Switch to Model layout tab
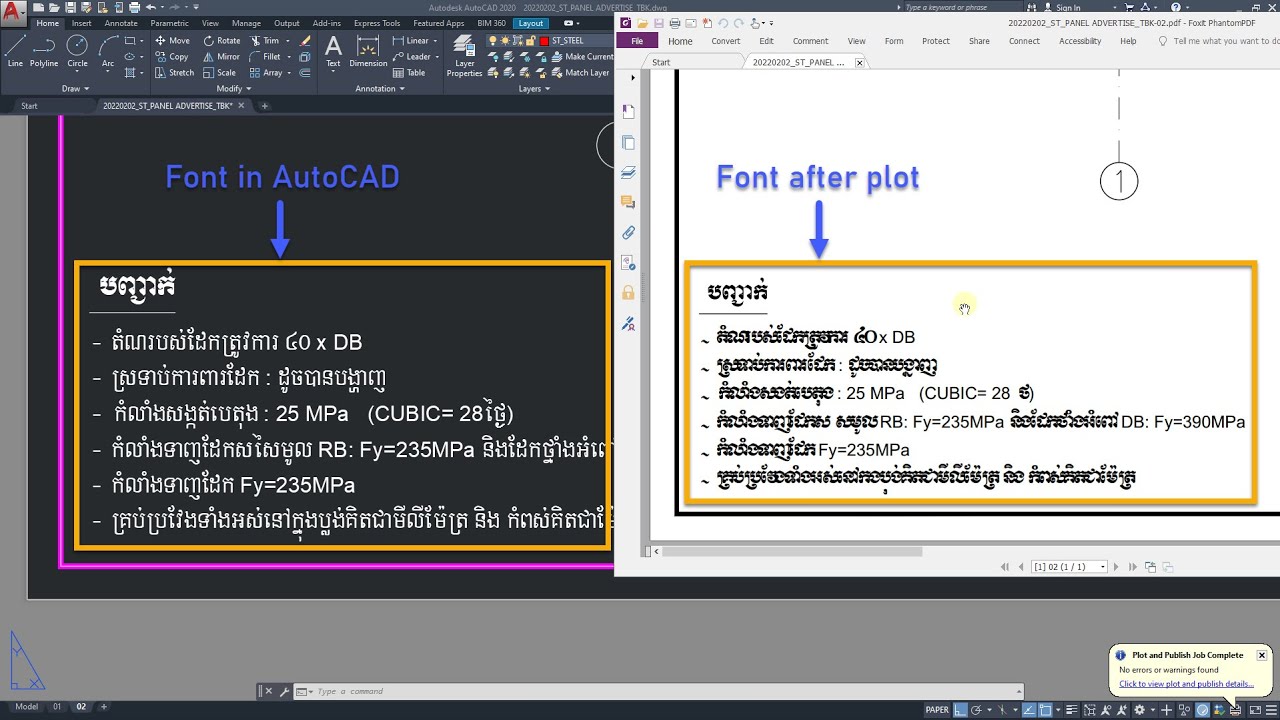 pos(27,707)
